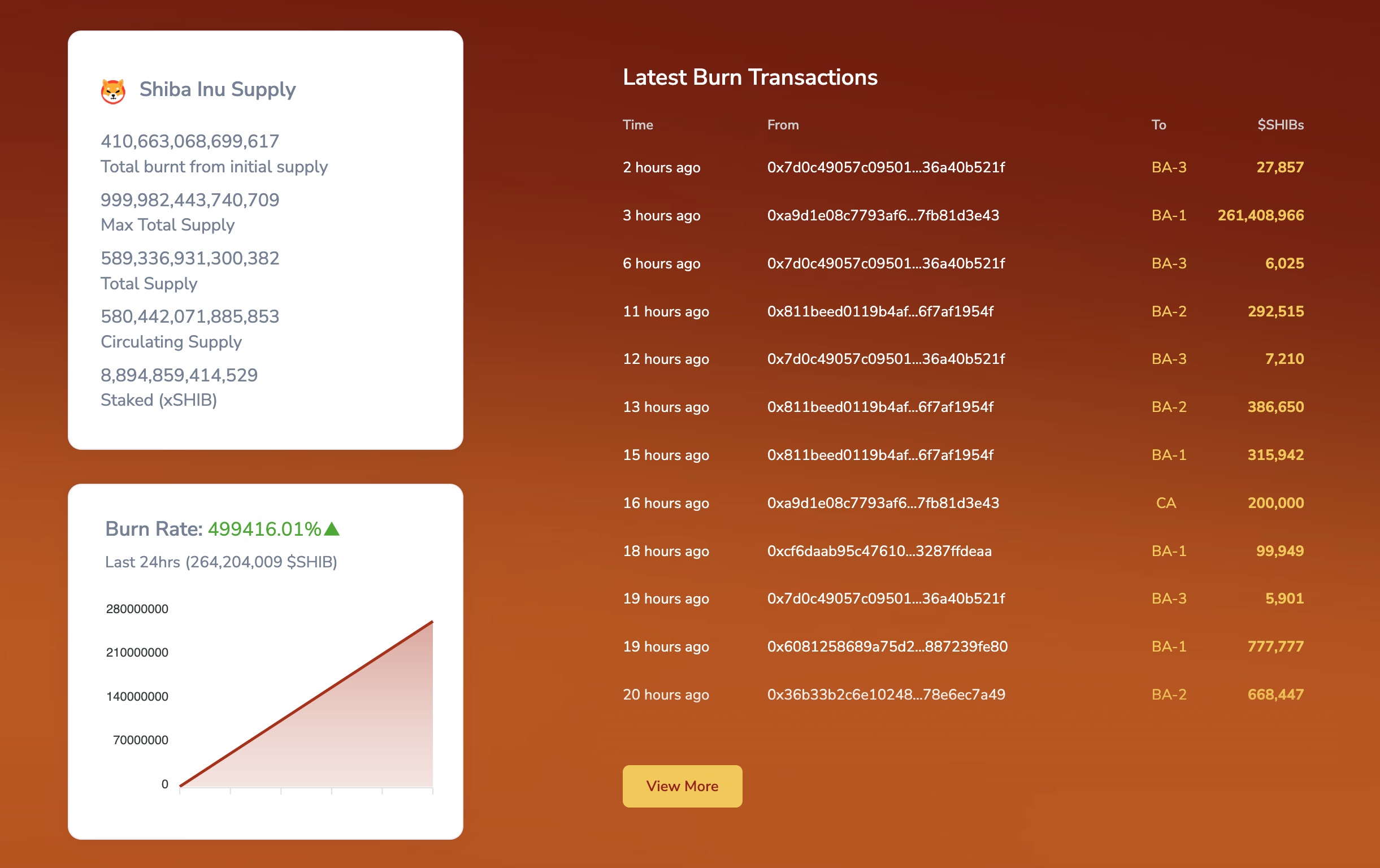Click the View More button
Screen dimensions: 1380x868
(682, 786)
